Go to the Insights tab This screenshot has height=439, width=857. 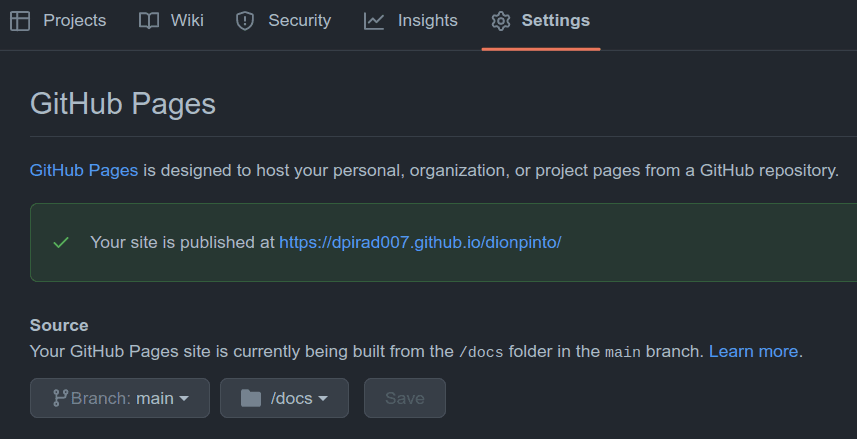[x=411, y=21]
